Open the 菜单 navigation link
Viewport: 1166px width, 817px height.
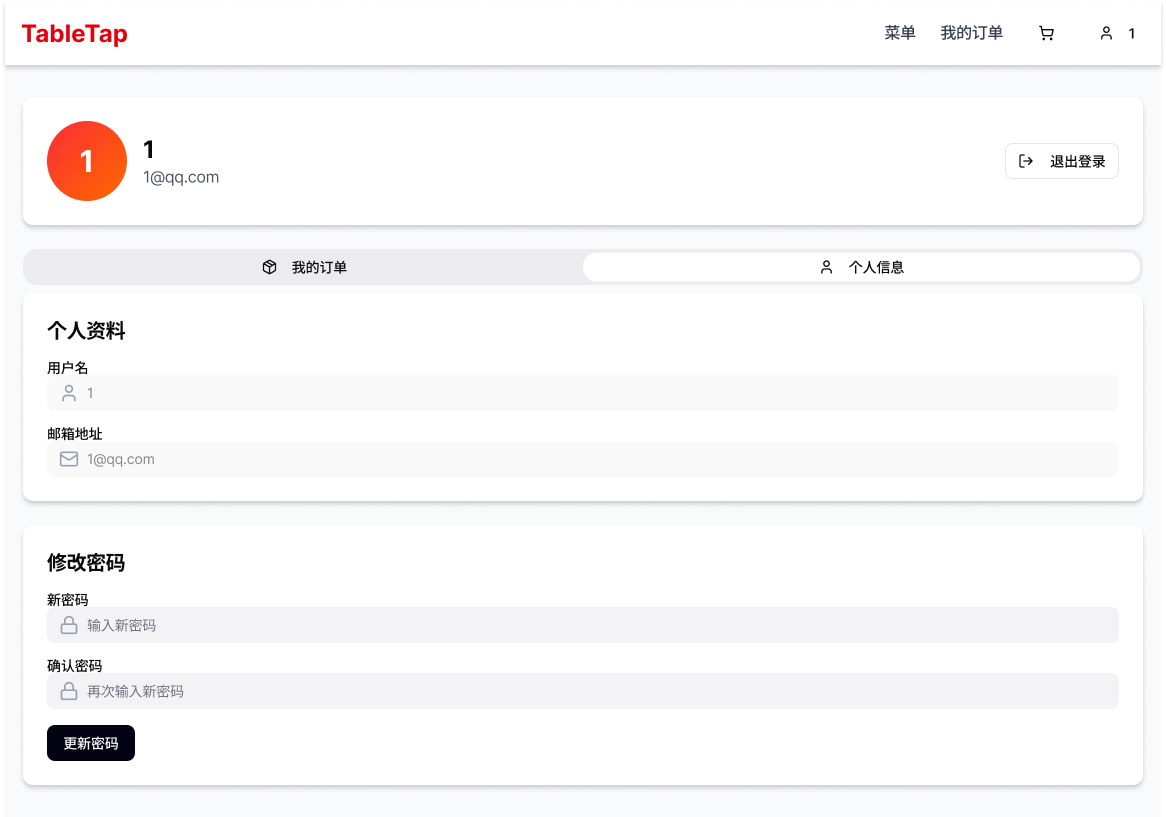[900, 33]
